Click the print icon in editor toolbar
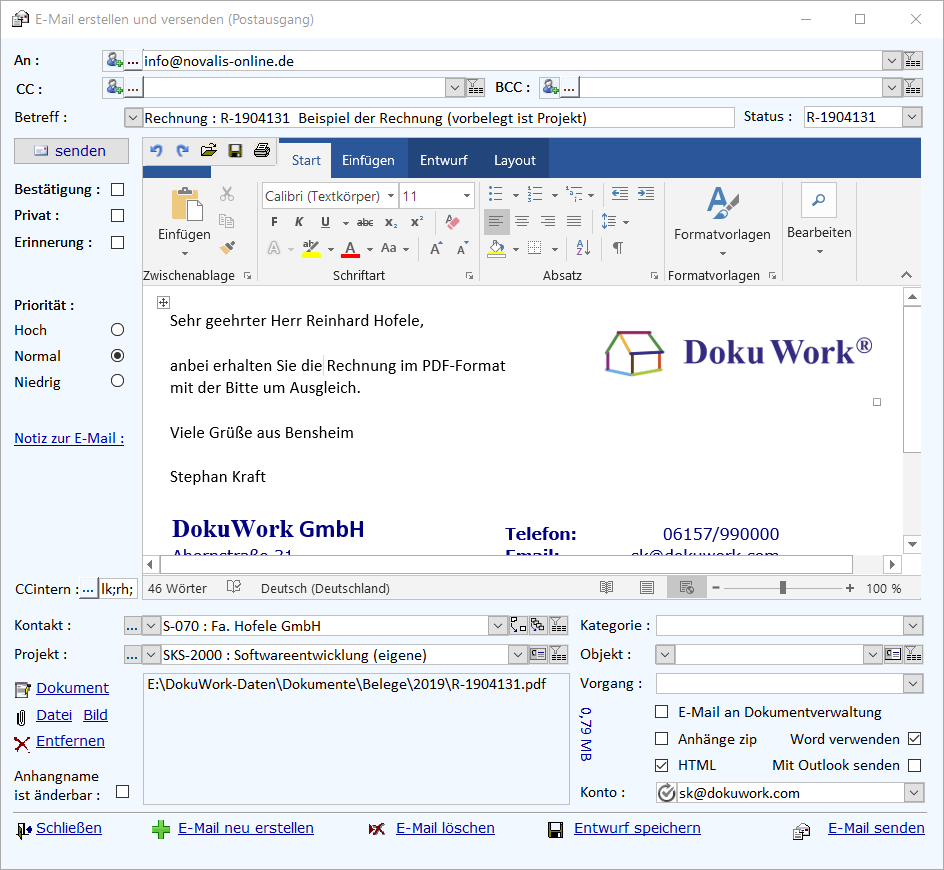The width and height of the screenshot is (944, 870). pos(262,151)
